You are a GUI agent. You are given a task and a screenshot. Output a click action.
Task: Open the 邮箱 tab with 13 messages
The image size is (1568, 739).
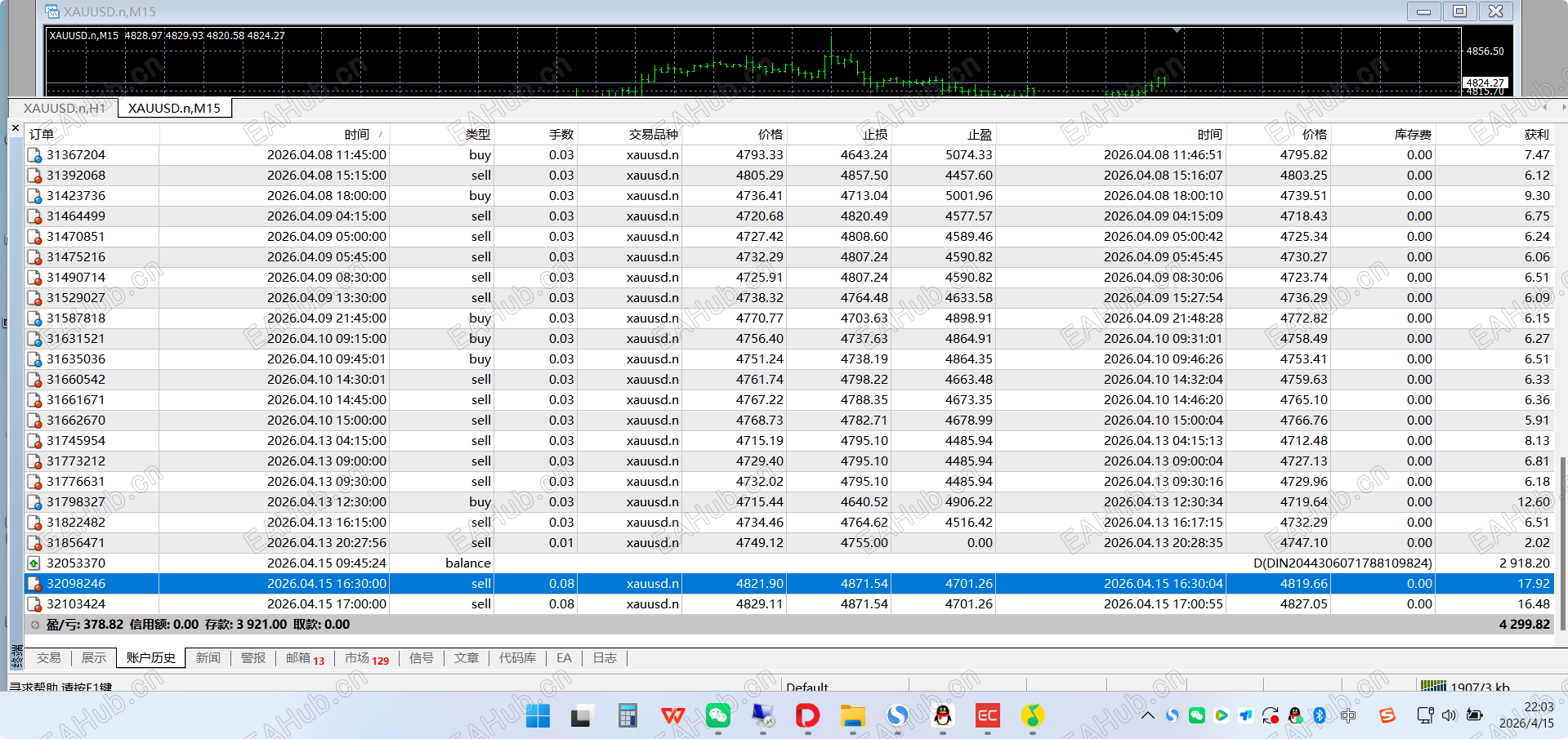point(304,658)
